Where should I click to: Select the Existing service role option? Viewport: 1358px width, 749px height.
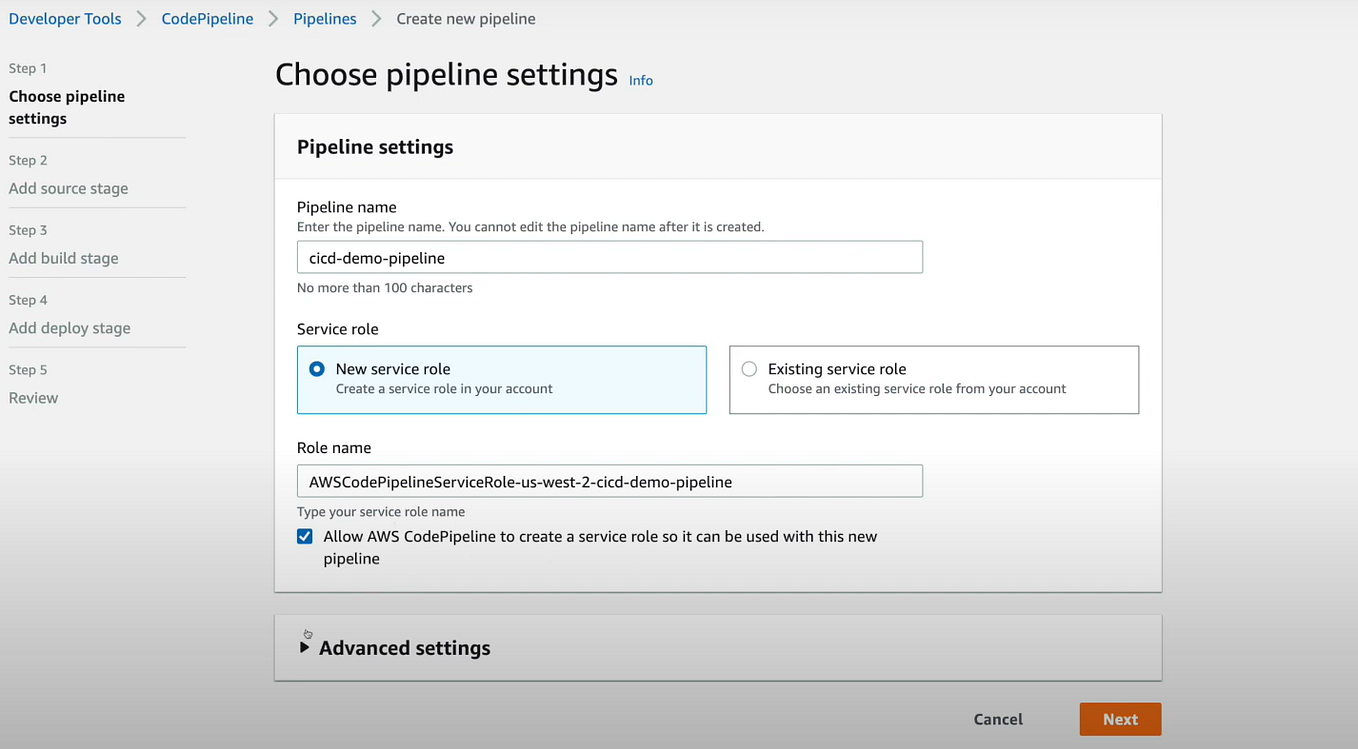click(x=749, y=369)
